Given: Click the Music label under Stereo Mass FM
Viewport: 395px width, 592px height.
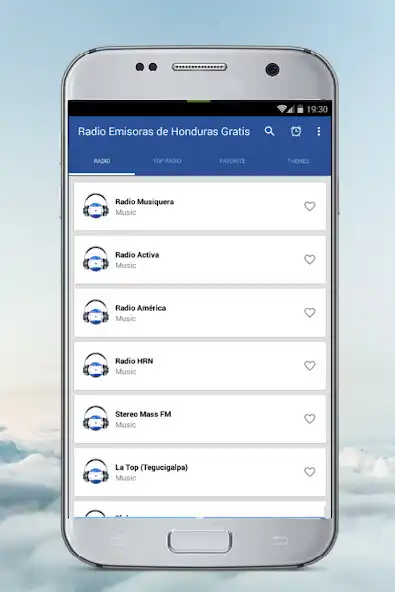Looking at the screenshot, I should click(x=126, y=425).
